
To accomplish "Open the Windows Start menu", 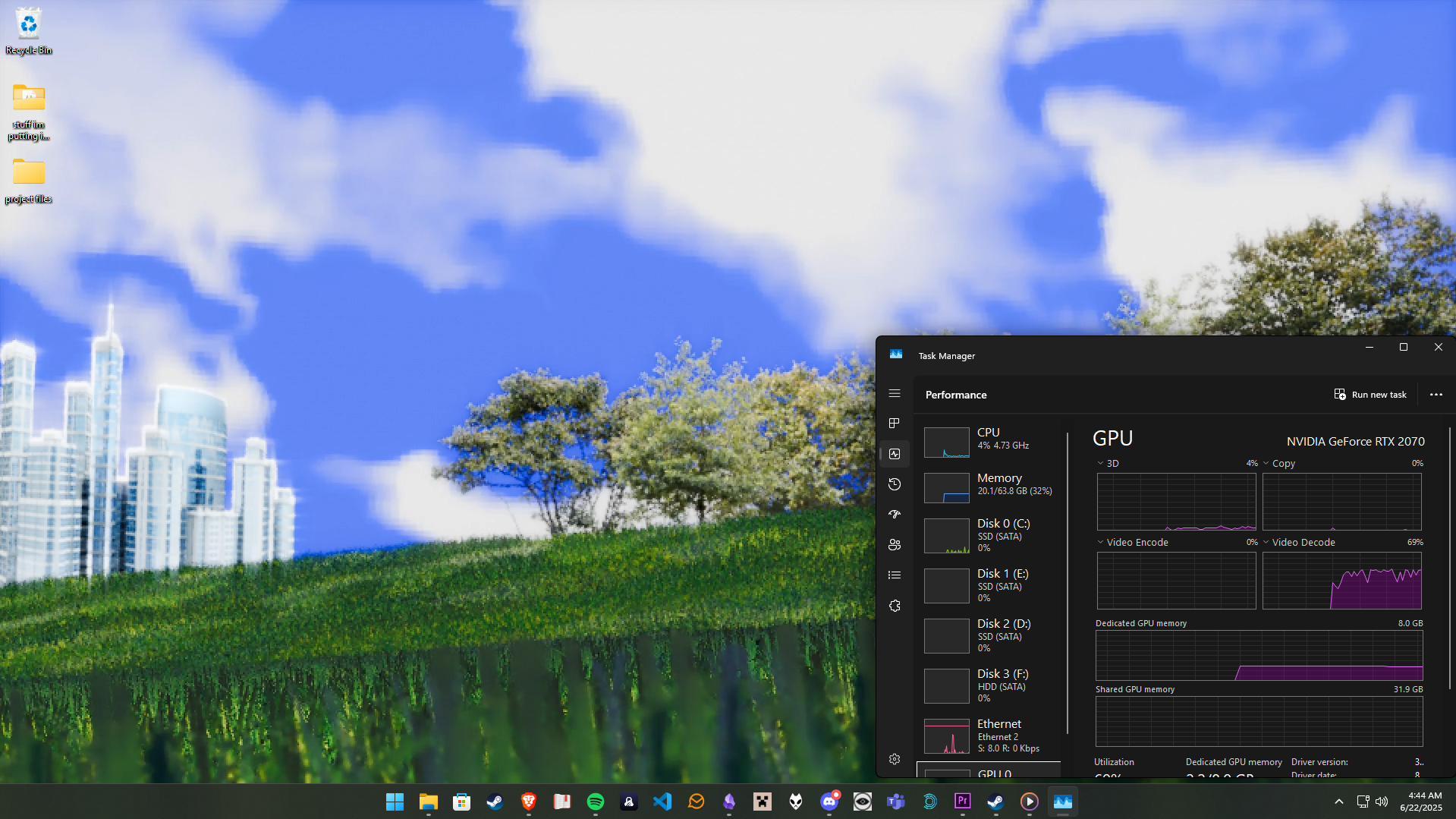I will point(395,802).
